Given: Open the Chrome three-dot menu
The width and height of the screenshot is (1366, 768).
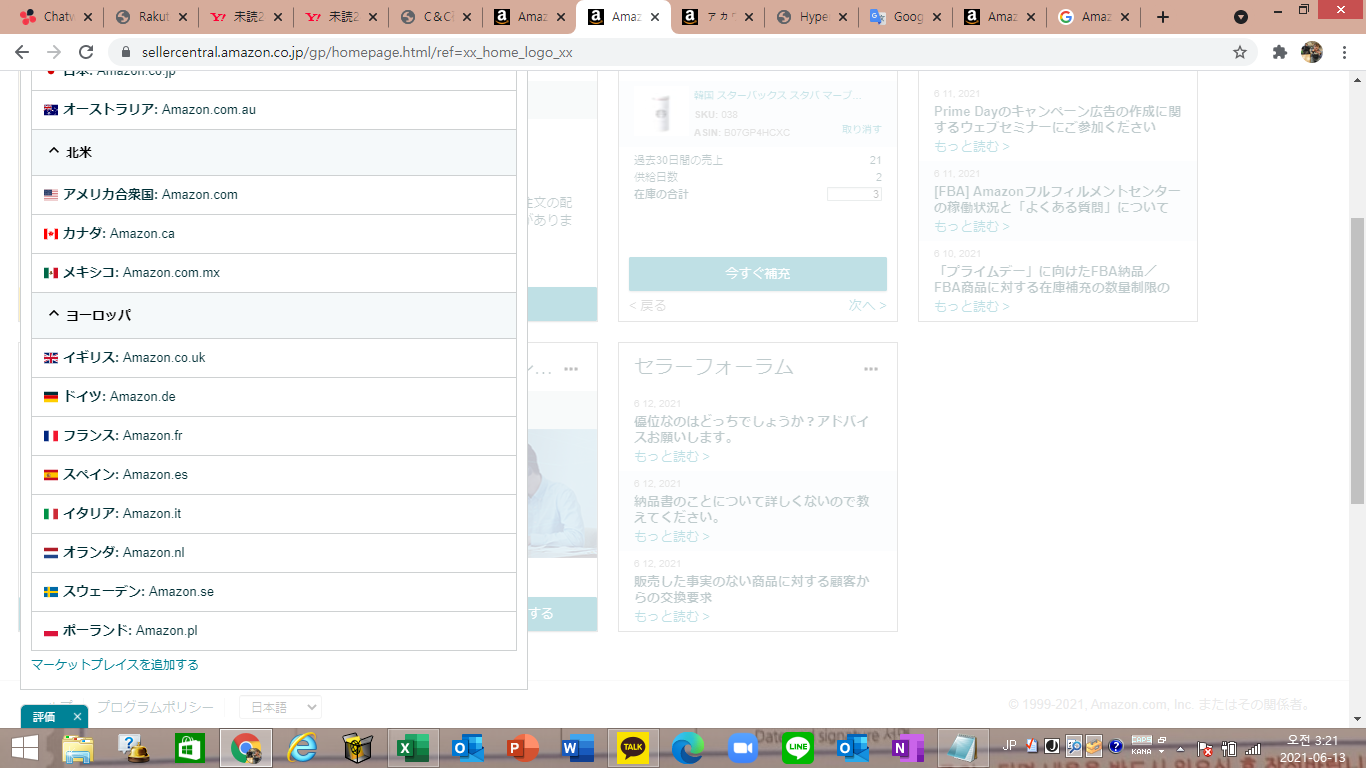Looking at the screenshot, I should [1344, 52].
